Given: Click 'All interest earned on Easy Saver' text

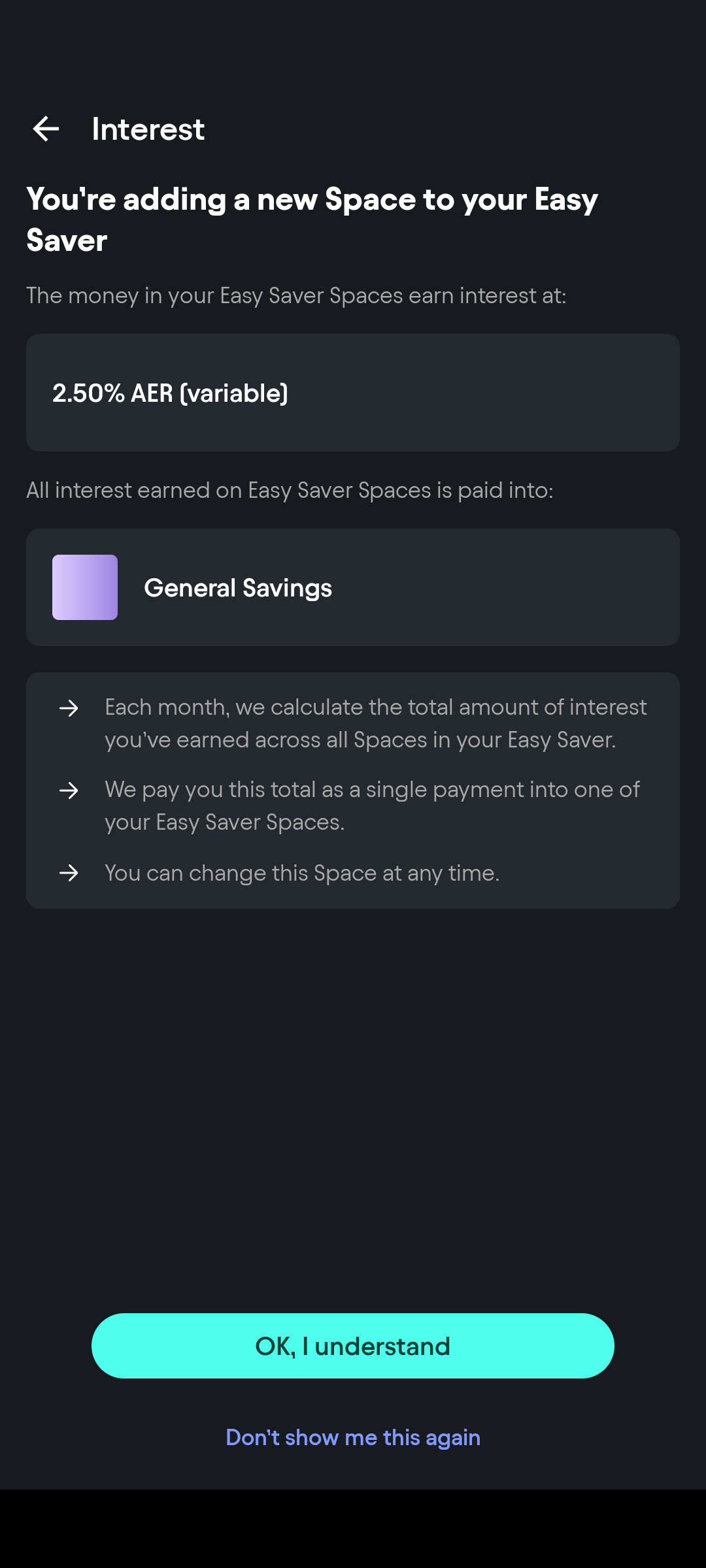Looking at the screenshot, I should tap(290, 490).
